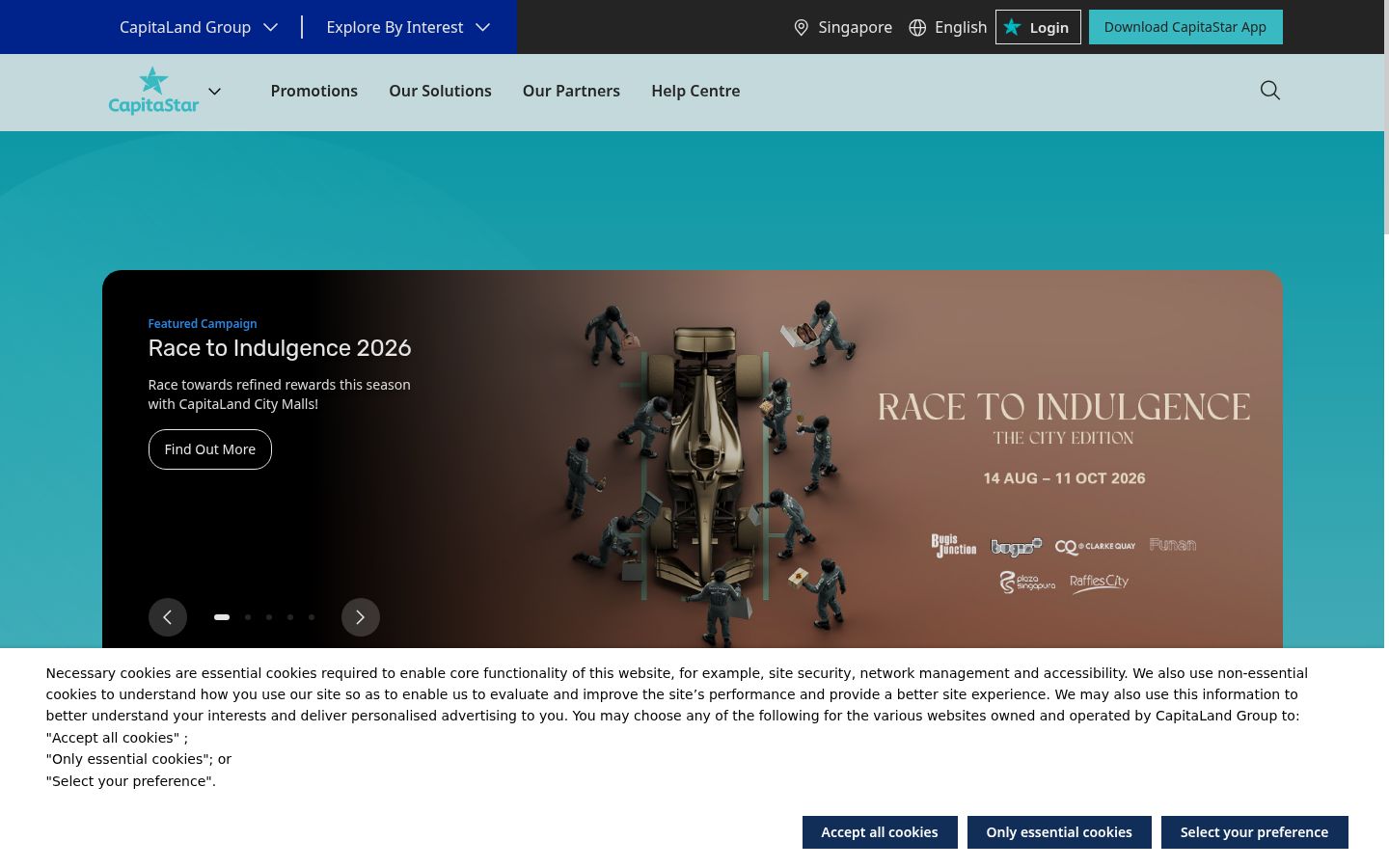
Task: Click Find Out More button
Action: pos(210,449)
